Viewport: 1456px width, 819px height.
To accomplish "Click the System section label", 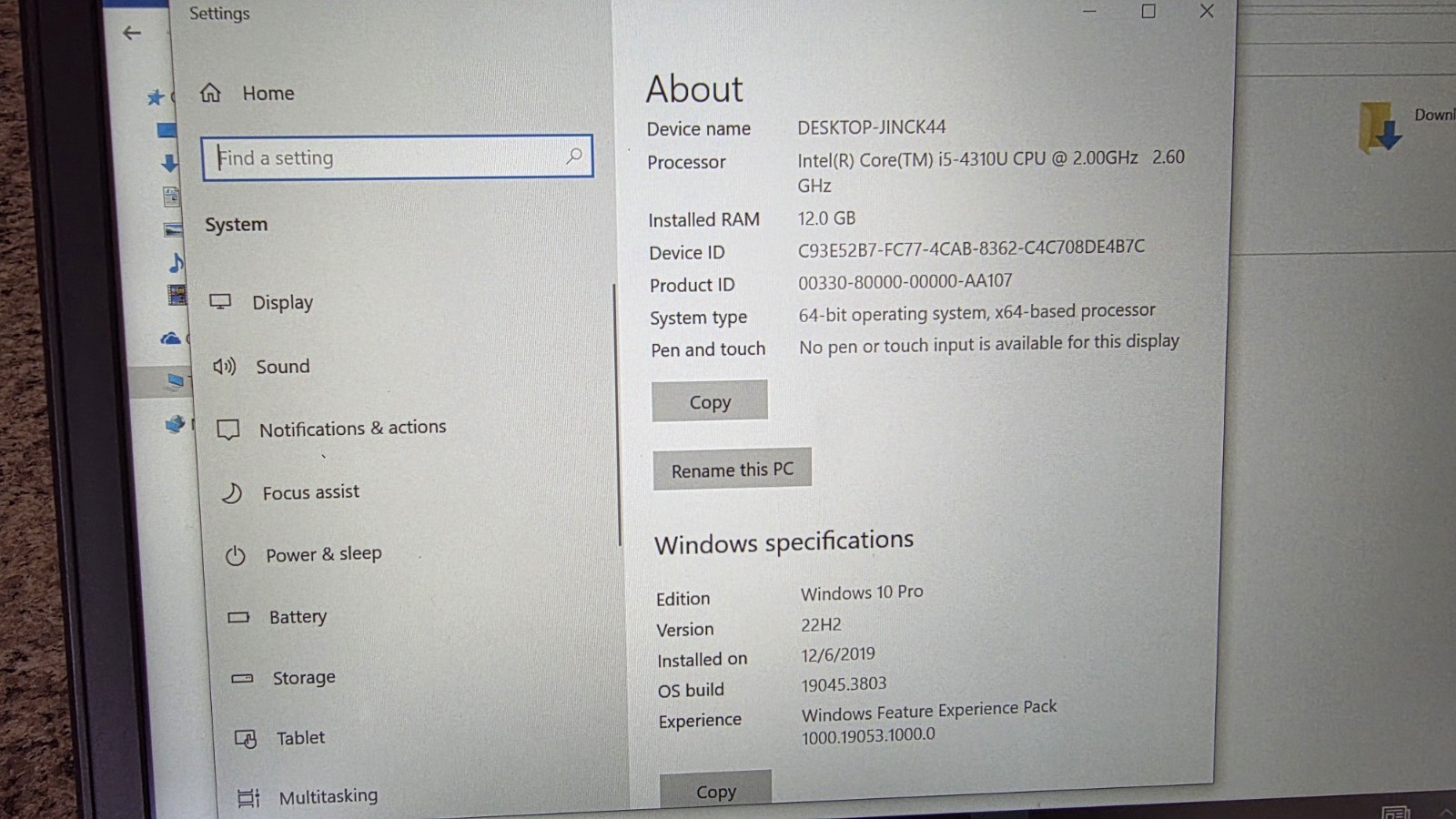I will pyautogui.click(x=236, y=225).
